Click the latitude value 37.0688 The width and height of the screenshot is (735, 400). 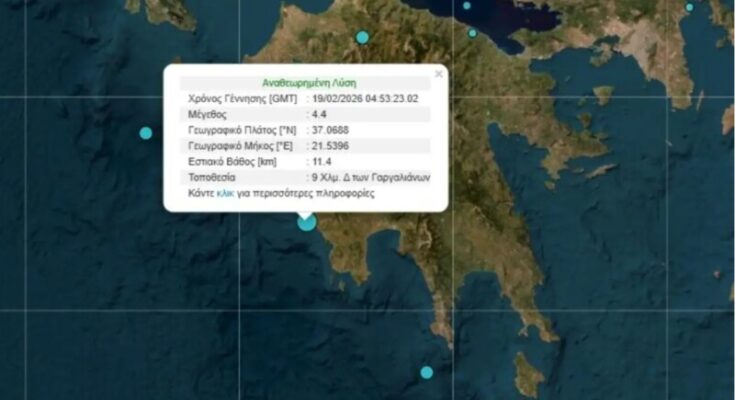pos(330,130)
